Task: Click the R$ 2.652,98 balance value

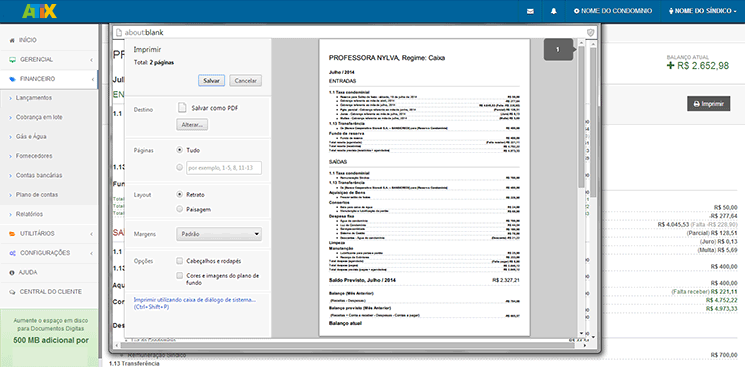Action: tap(703, 66)
